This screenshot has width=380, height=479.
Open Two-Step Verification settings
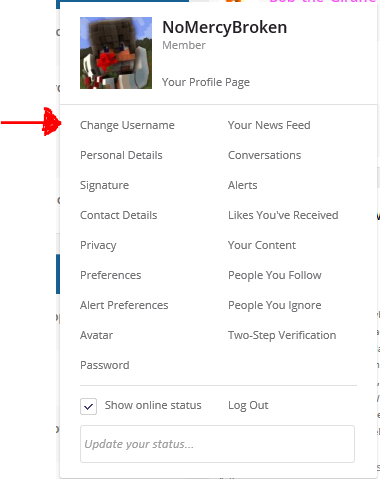[282, 335]
